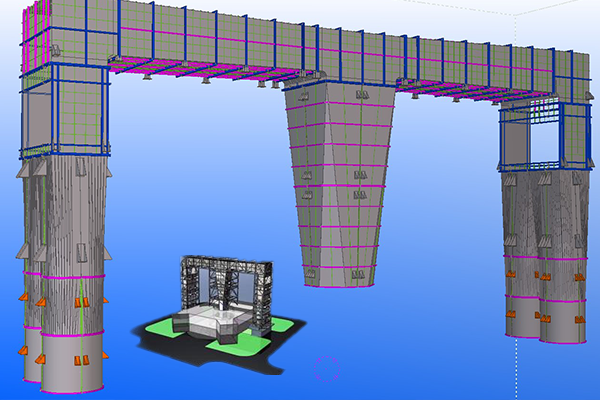This screenshot has width=600, height=400.
Task: Select the blue framed box atop the left column
Action: click(x=62, y=110)
